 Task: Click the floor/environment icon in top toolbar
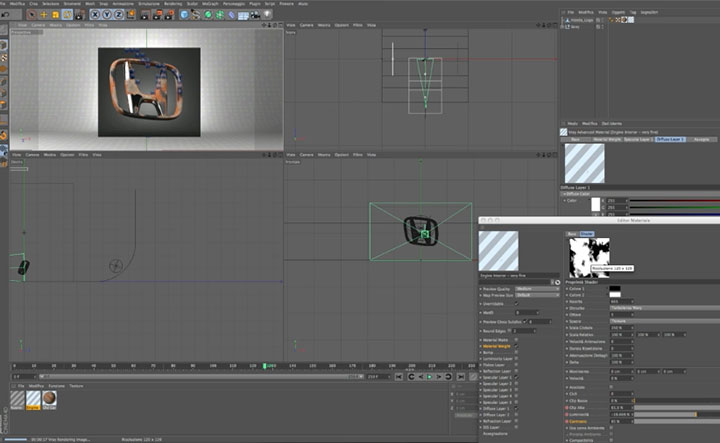[243, 15]
